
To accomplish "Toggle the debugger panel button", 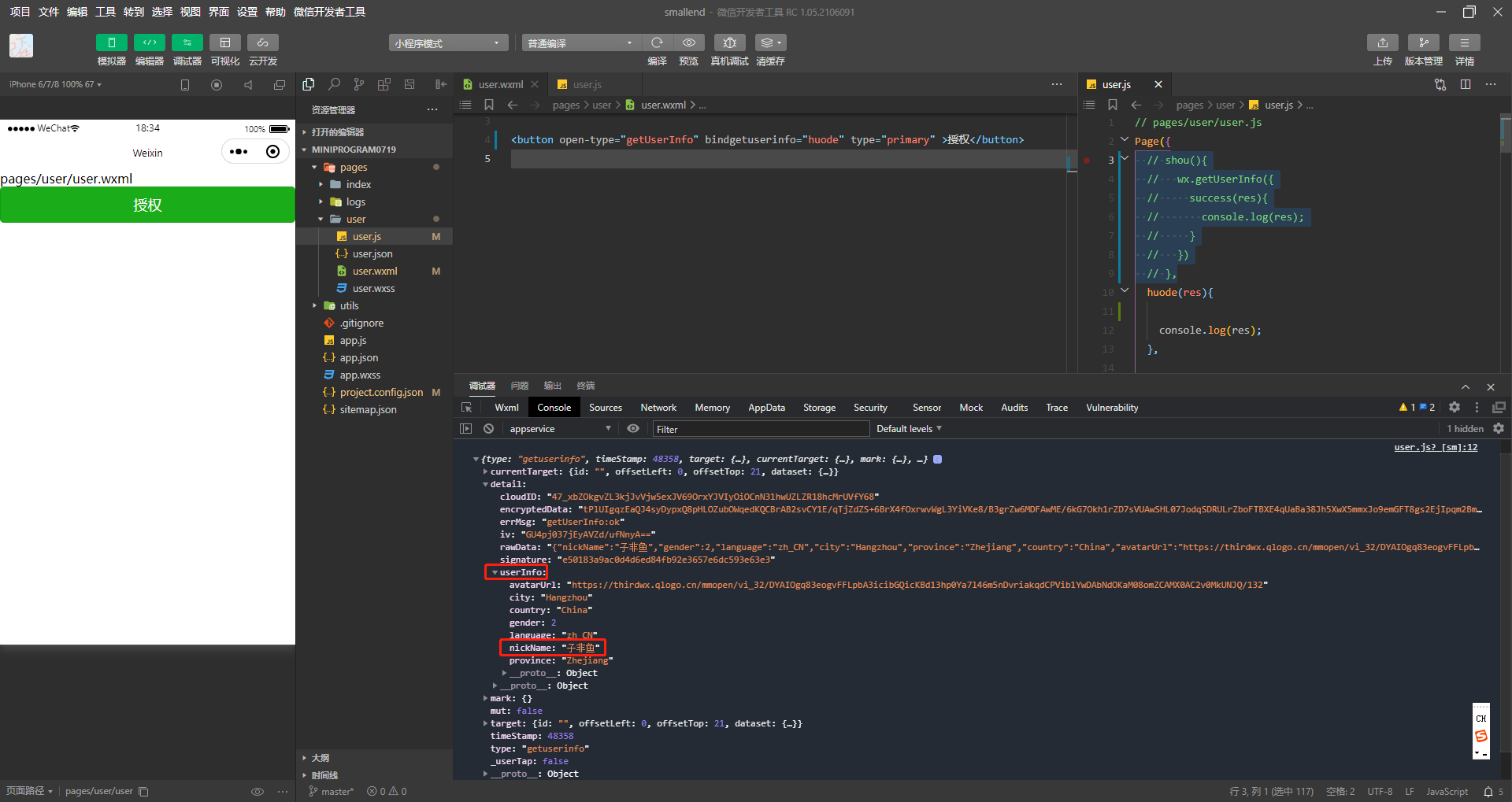I will [187, 43].
